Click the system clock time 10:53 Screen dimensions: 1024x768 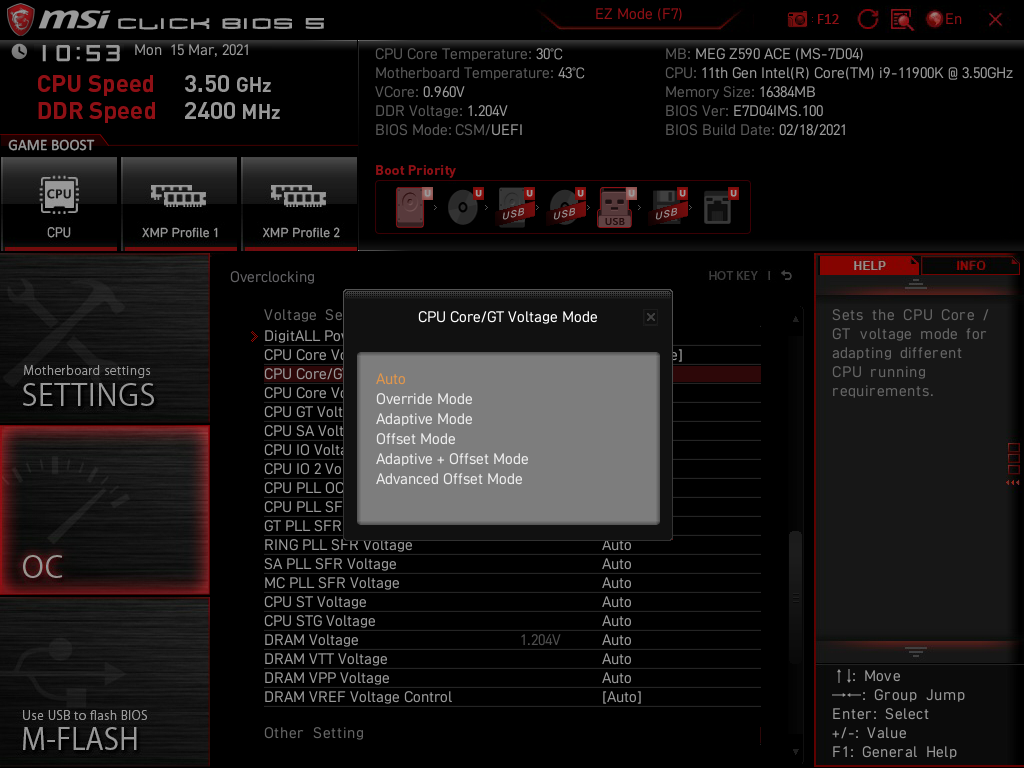pyautogui.click(x=80, y=53)
